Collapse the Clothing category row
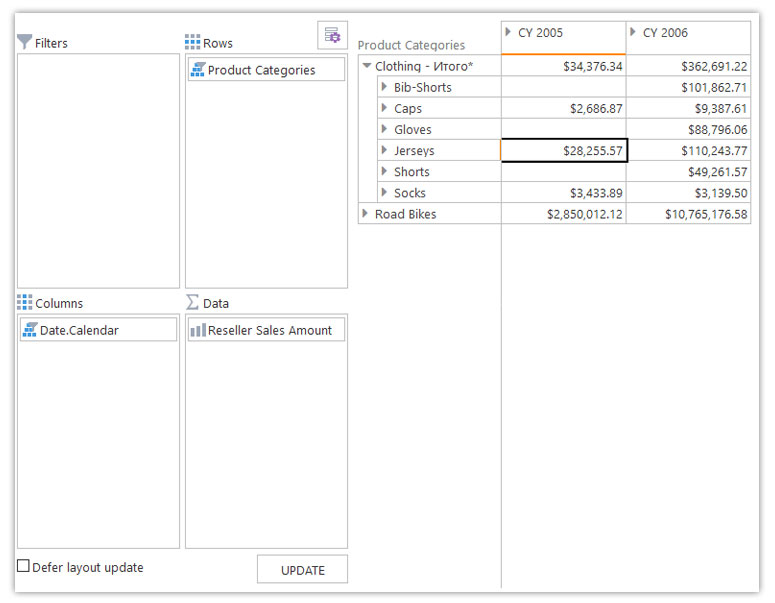 (366, 65)
